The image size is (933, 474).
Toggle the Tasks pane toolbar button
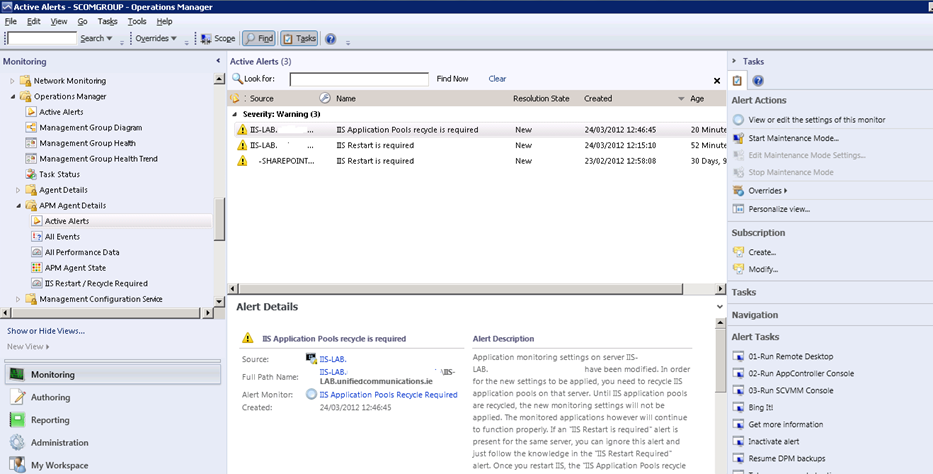(299, 38)
